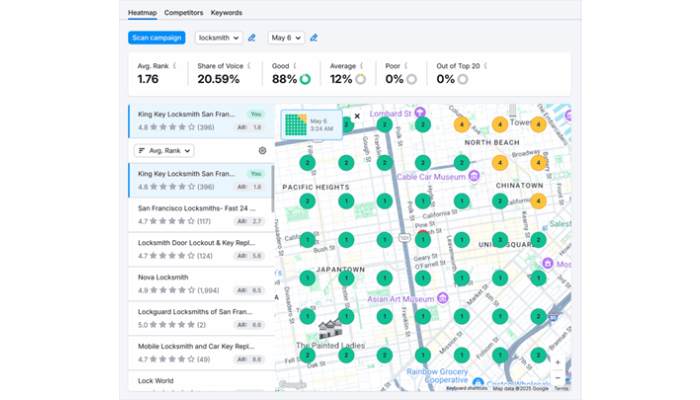Open the gear settings above the competitor list
This screenshot has height=400, width=700.
tap(262, 150)
